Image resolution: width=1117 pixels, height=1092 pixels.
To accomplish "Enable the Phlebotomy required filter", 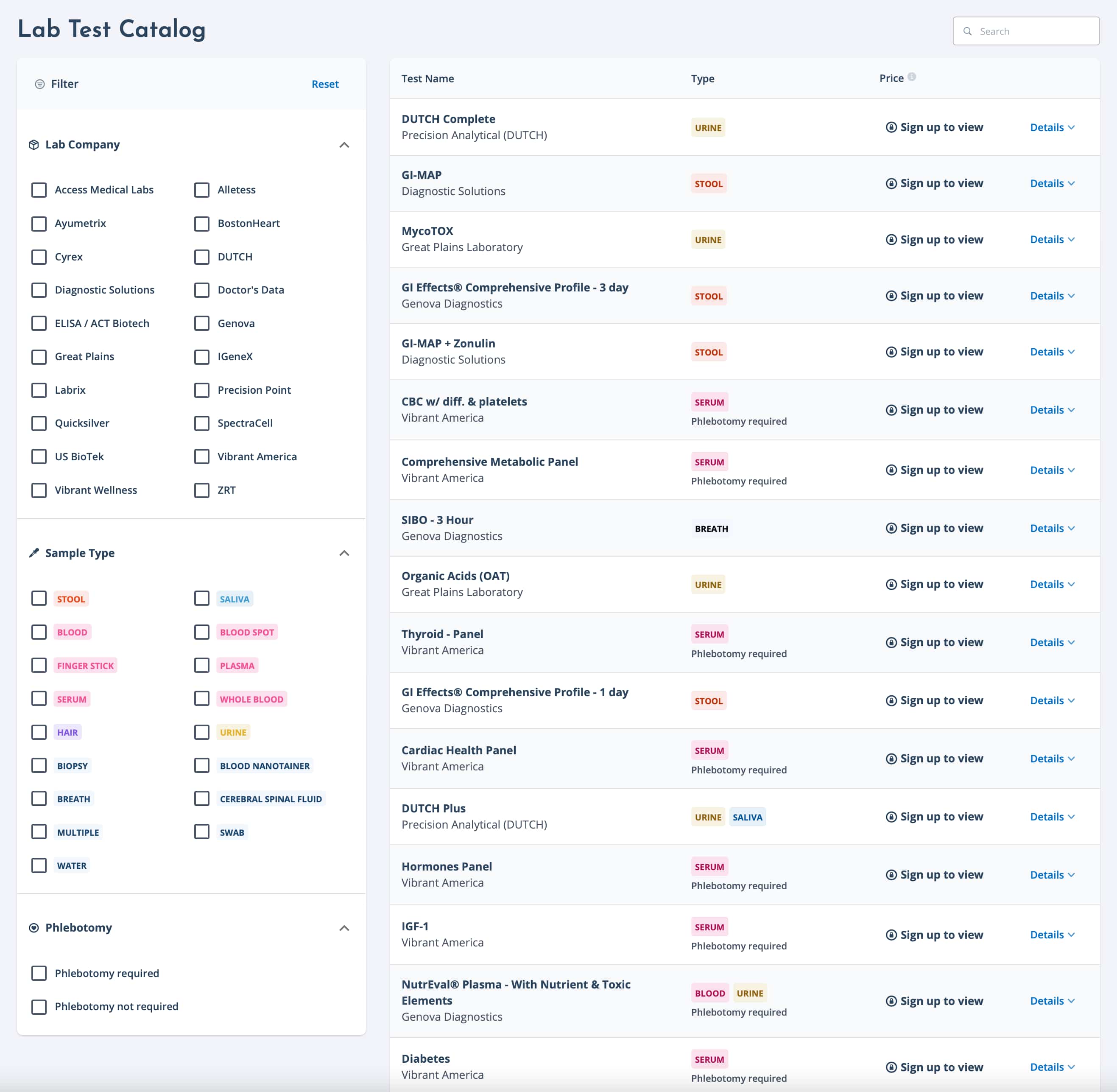I will pyautogui.click(x=39, y=973).
